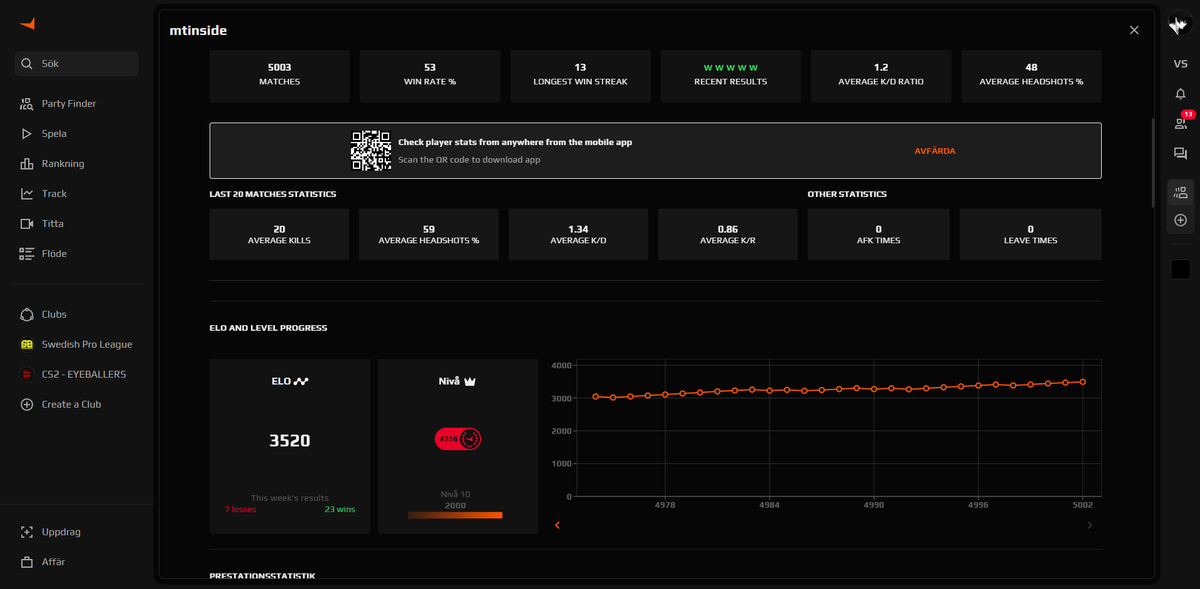Show previous matches with chart left arrow

click(557, 525)
